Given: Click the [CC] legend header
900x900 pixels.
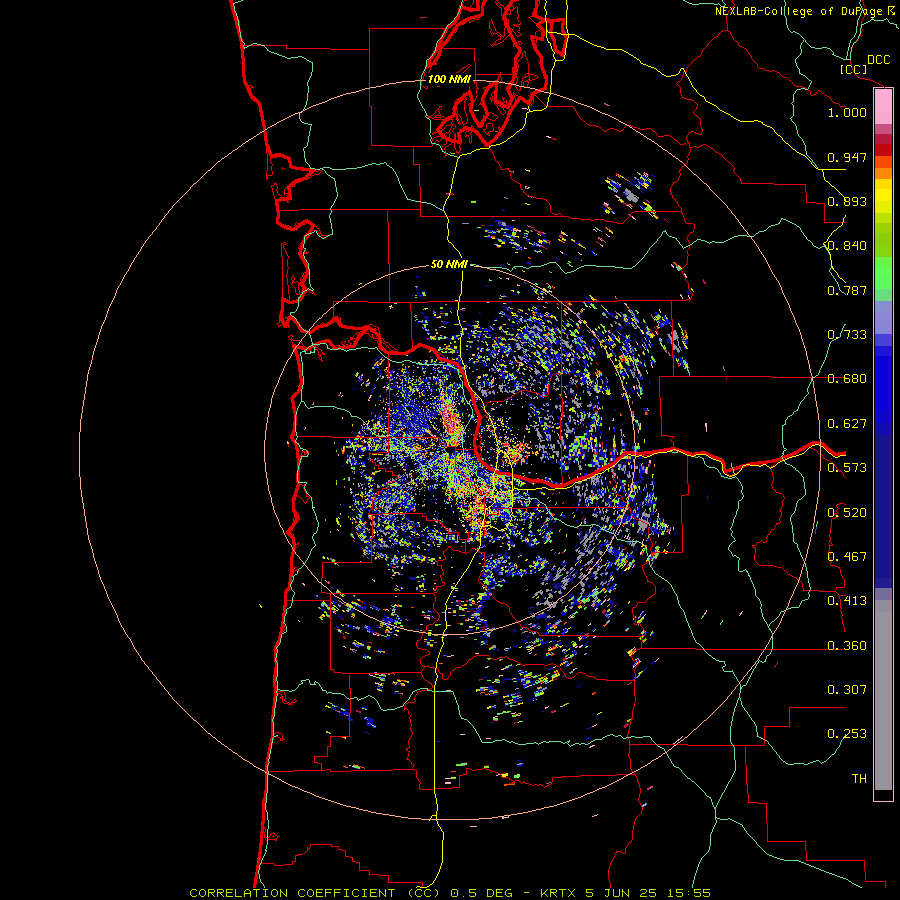Looking at the screenshot, I should [x=853, y=69].
